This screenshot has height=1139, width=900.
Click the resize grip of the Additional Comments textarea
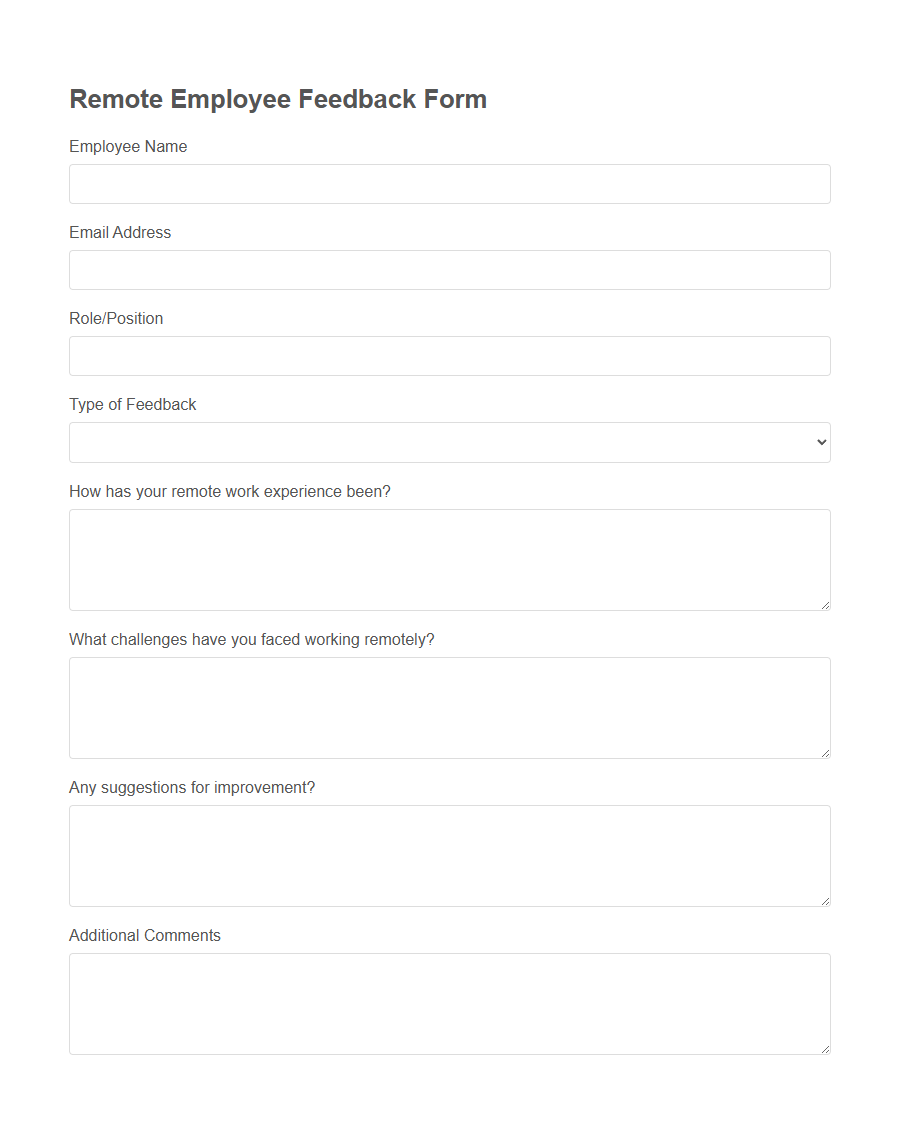[x=825, y=1048]
